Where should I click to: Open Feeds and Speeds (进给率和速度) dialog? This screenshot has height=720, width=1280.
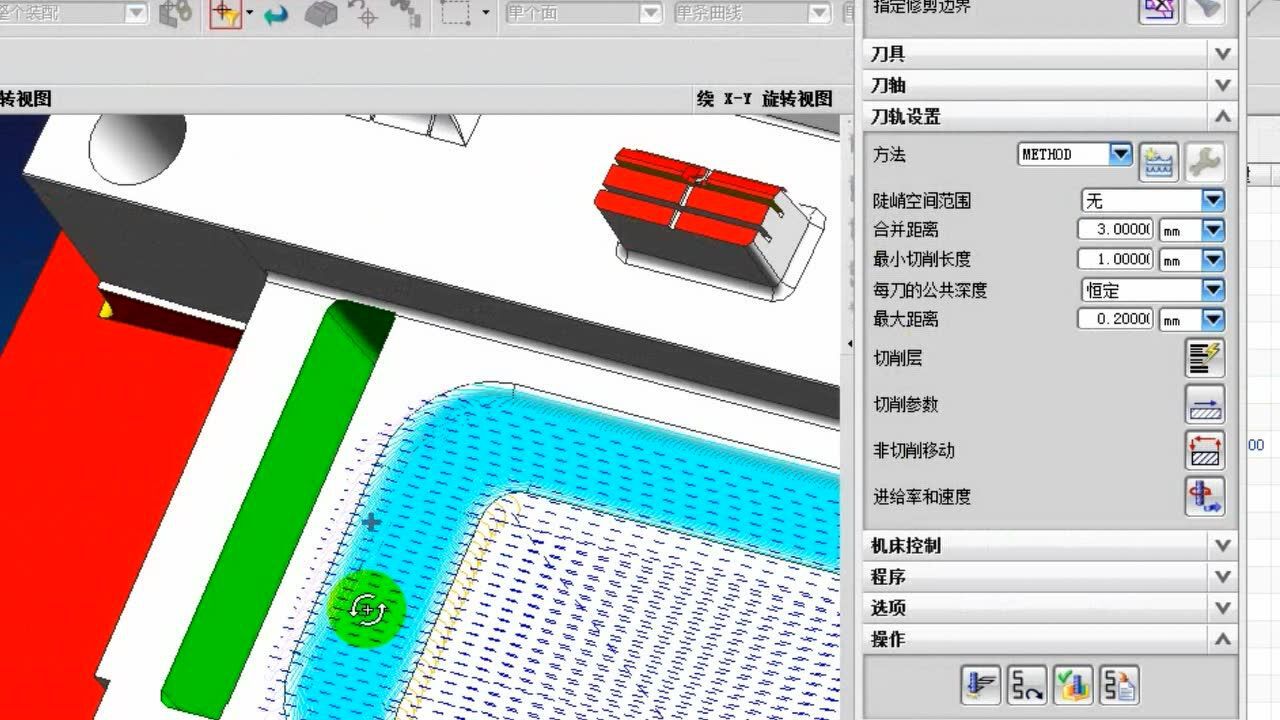click(1204, 497)
